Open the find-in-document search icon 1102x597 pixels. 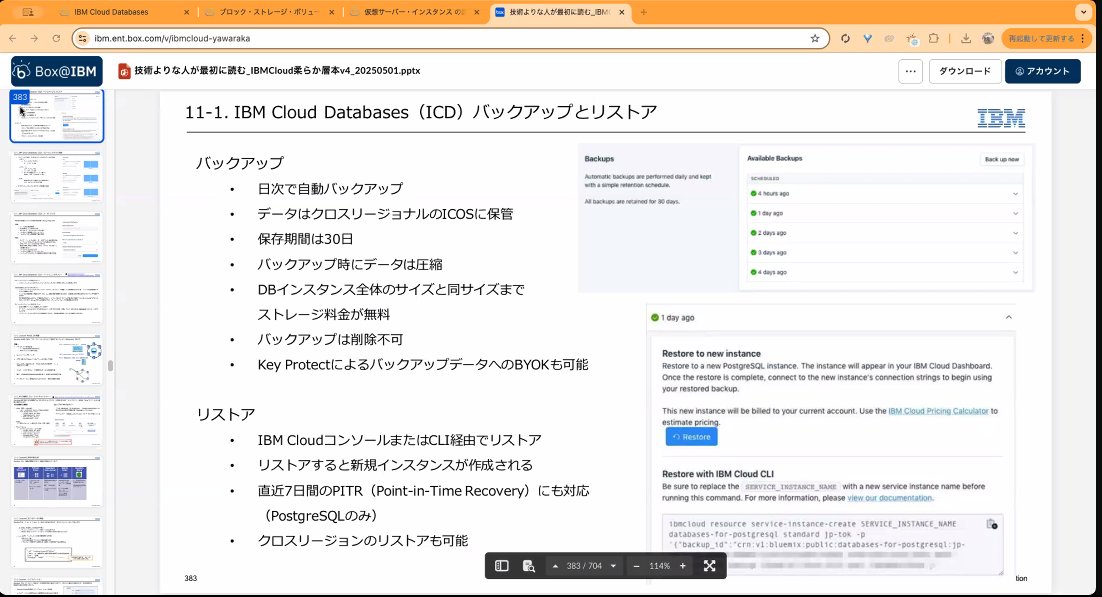tap(529, 566)
